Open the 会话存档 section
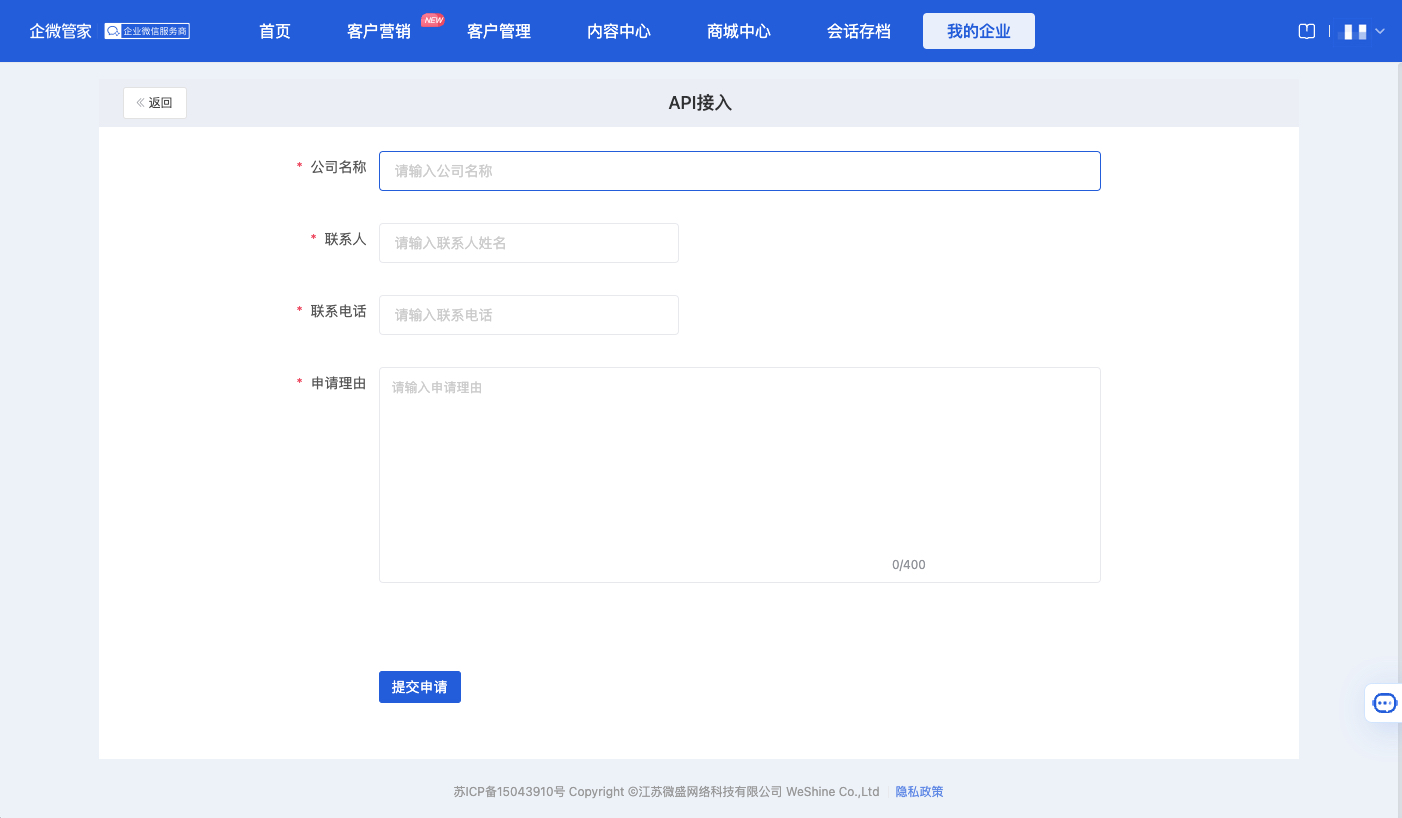Viewport: 1402px width, 818px height. pyautogui.click(x=858, y=31)
